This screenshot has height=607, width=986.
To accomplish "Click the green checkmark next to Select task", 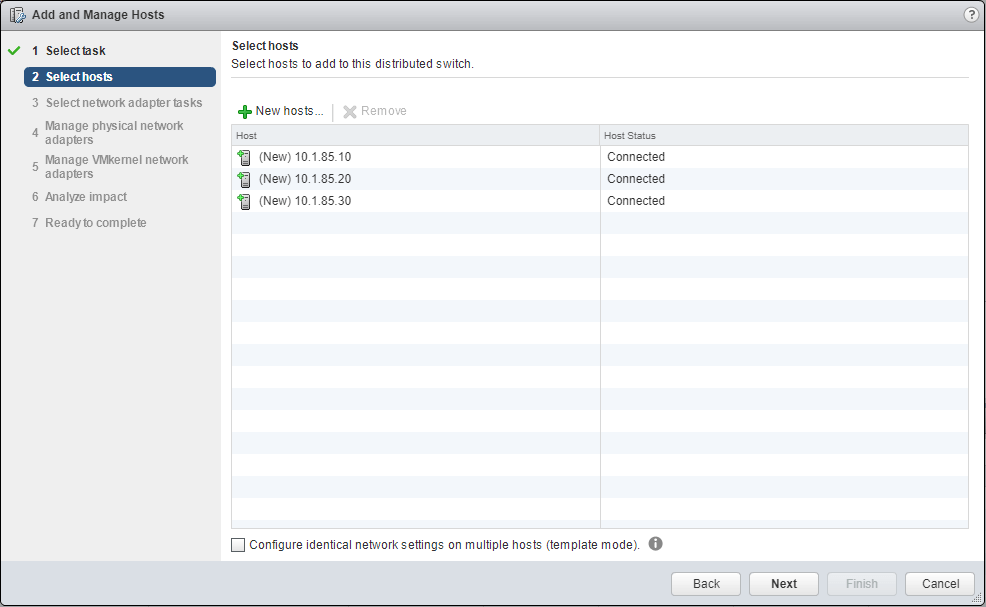I will [14, 50].
